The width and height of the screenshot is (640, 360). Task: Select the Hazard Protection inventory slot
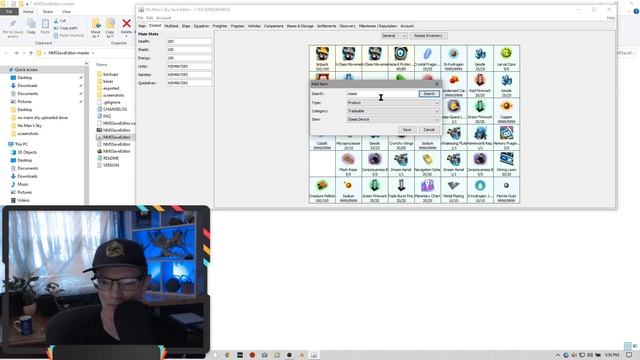(x=401, y=58)
